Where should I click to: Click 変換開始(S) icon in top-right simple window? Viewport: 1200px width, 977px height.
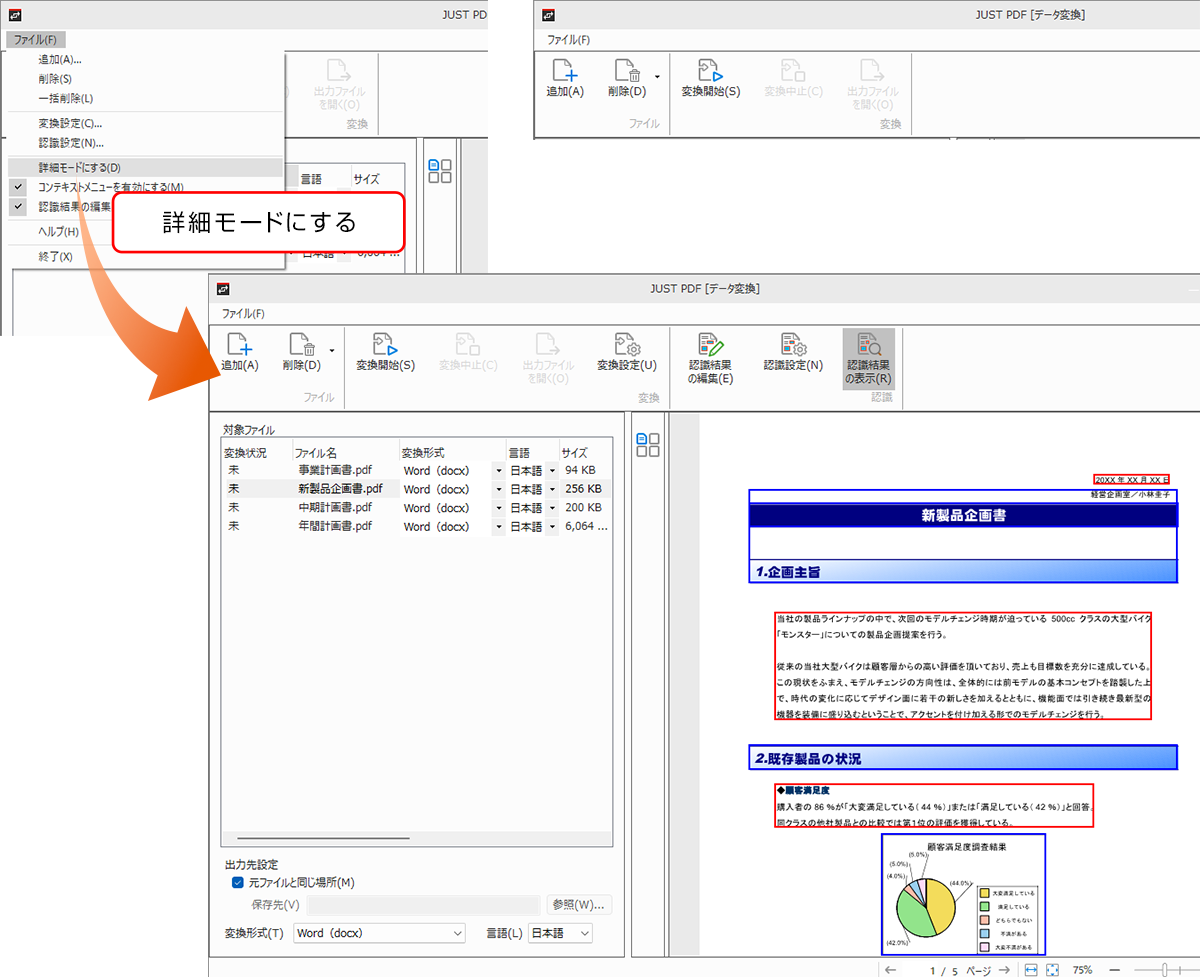(711, 70)
